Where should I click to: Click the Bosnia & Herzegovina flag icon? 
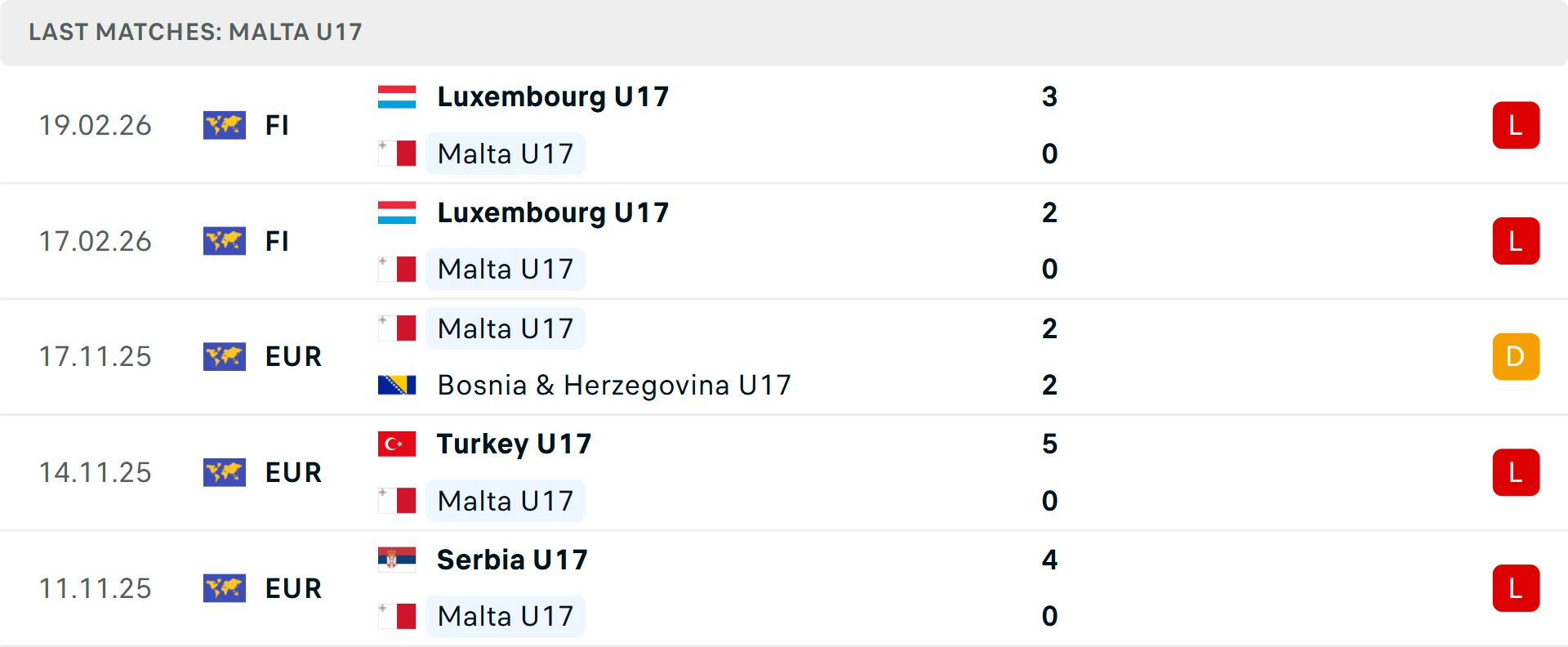click(397, 384)
